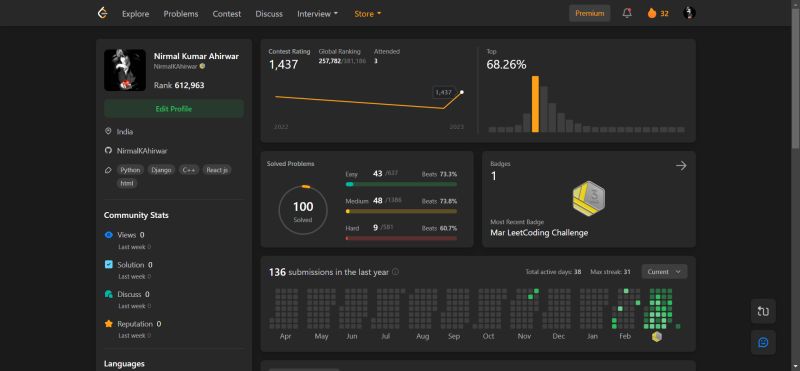Go to the Explore page

[135, 14]
